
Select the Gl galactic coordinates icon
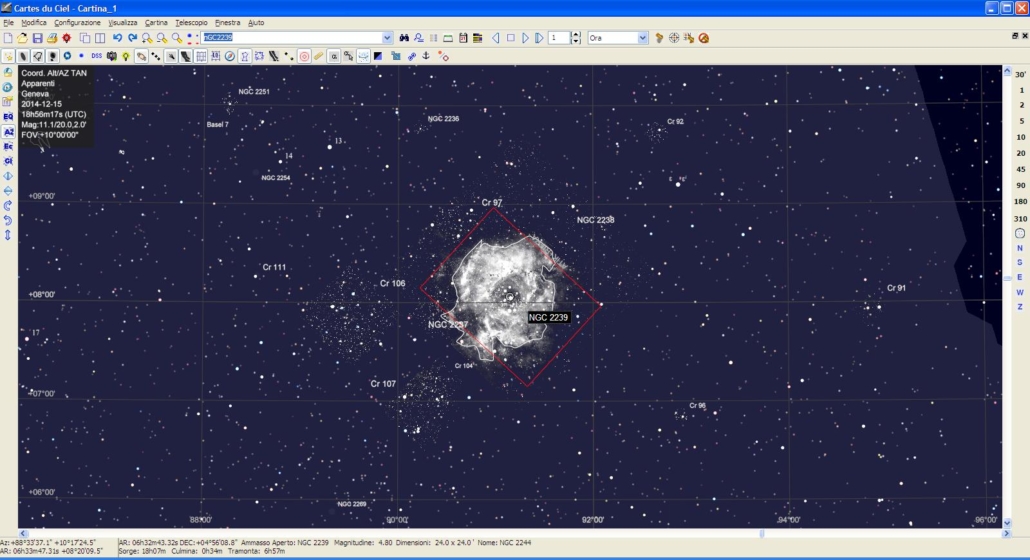(x=8, y=162)
